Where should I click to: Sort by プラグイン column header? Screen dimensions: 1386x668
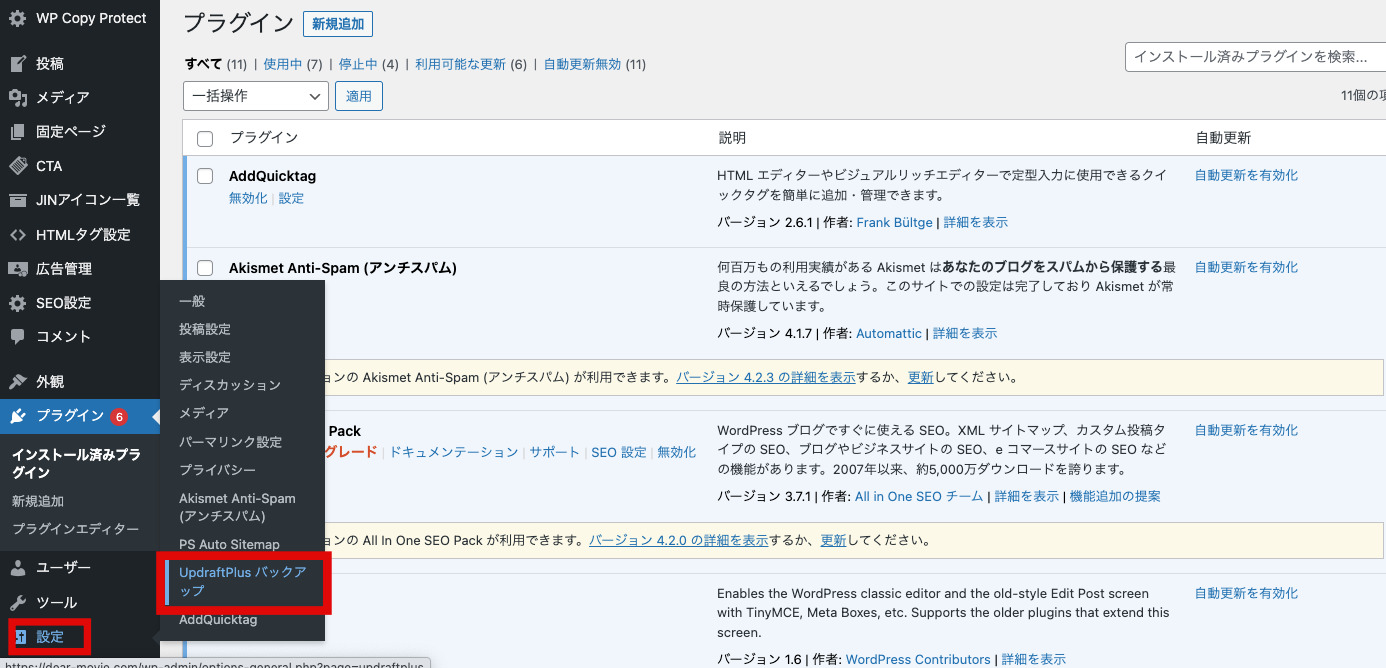(264, 138)
